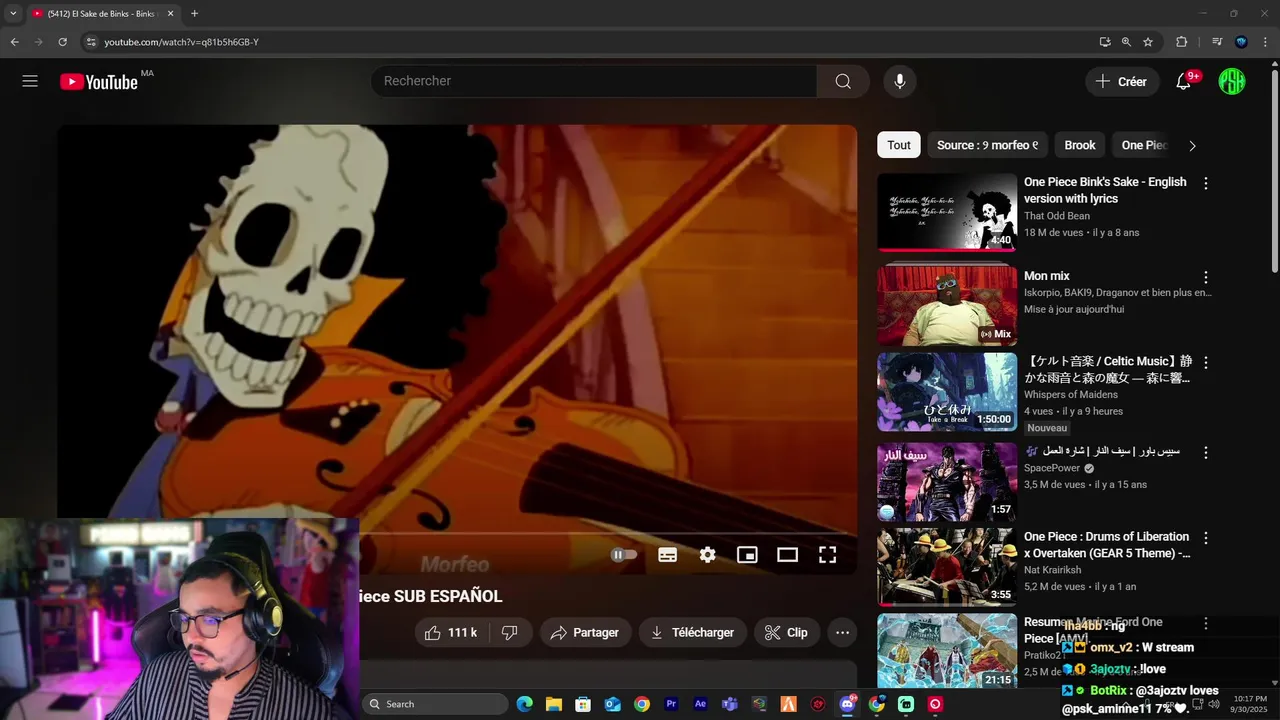Start voice search with the microphone icon
Viewport: 1280px width, 720px height.
[x=899, y=81]
